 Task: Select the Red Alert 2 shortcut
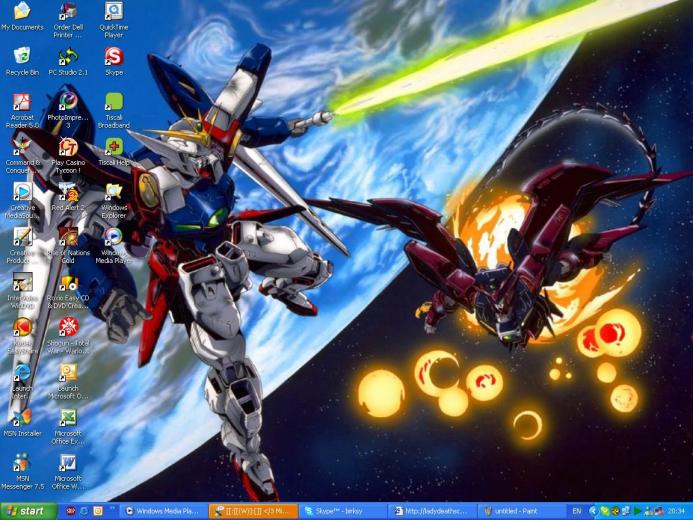(68, 197)
